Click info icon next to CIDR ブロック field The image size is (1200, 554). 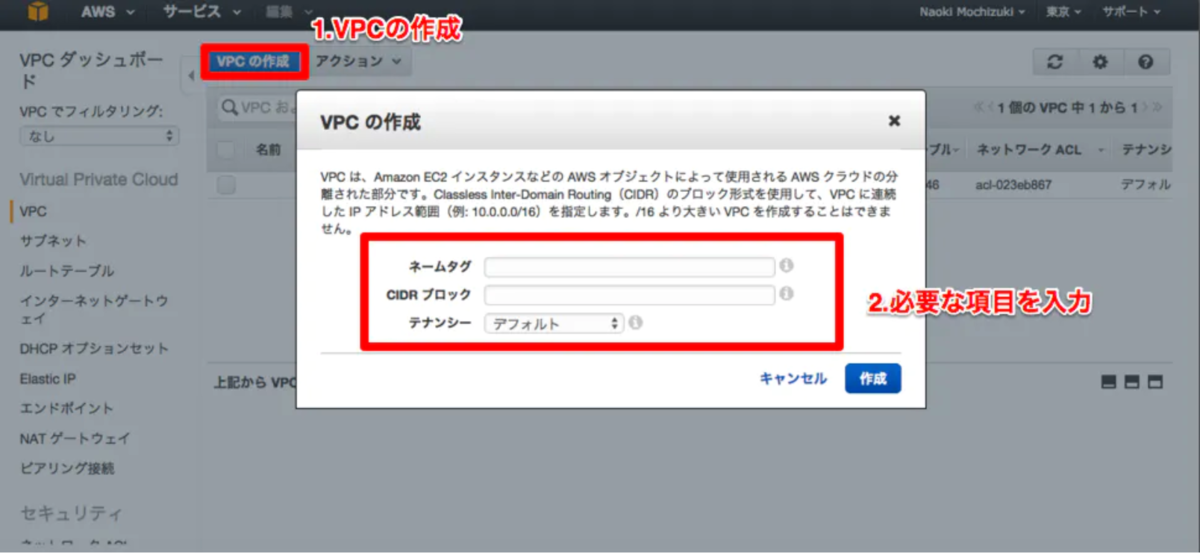pos(786,294)
